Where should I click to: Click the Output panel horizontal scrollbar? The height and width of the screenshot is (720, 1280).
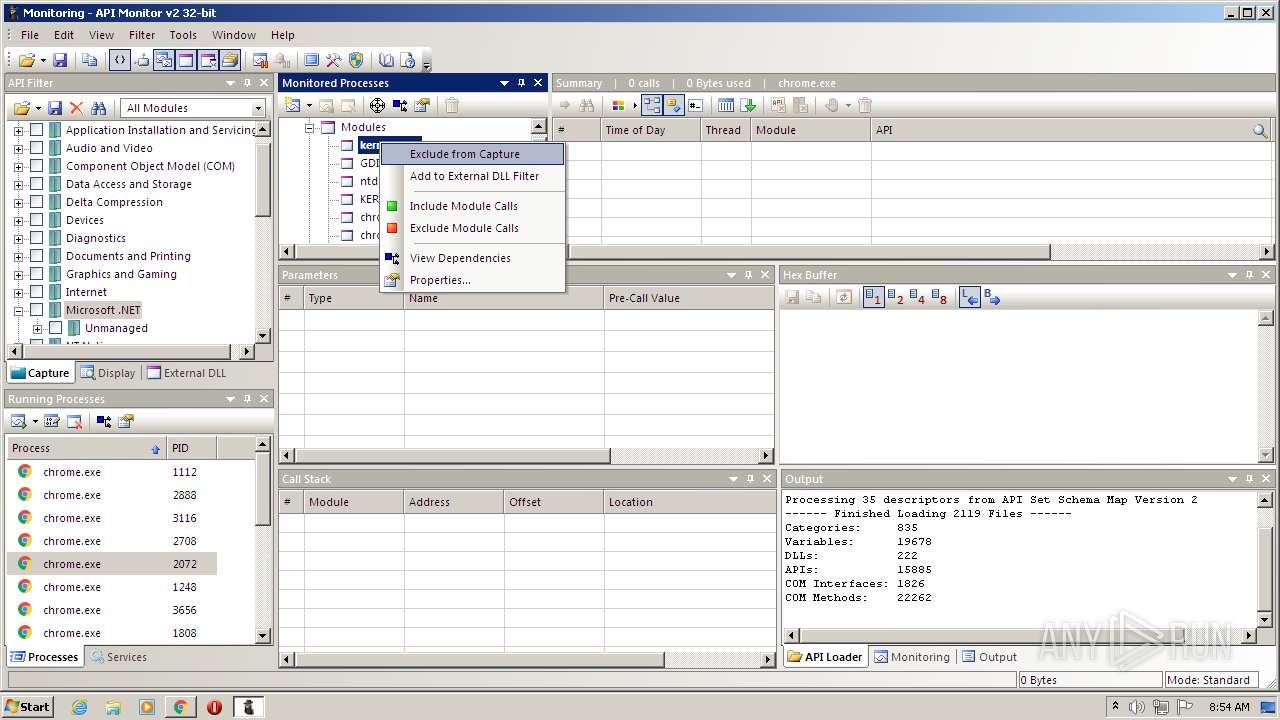tap(1020, 635)
